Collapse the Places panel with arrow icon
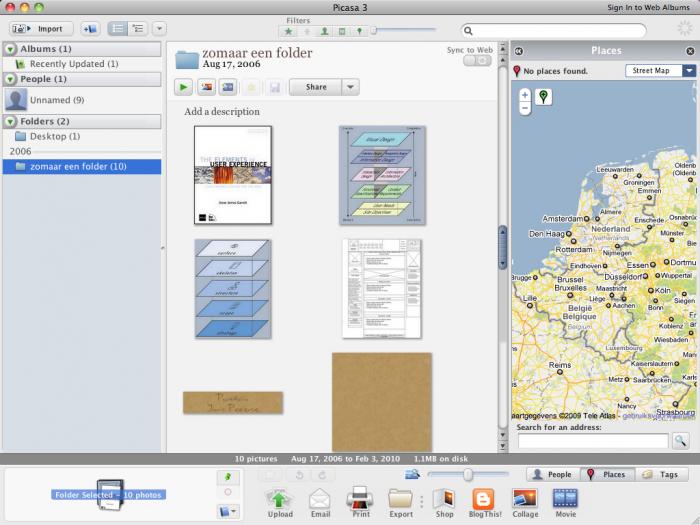This screenshot has width=700, height=525. pyautogui.click(x=519, y=51)
